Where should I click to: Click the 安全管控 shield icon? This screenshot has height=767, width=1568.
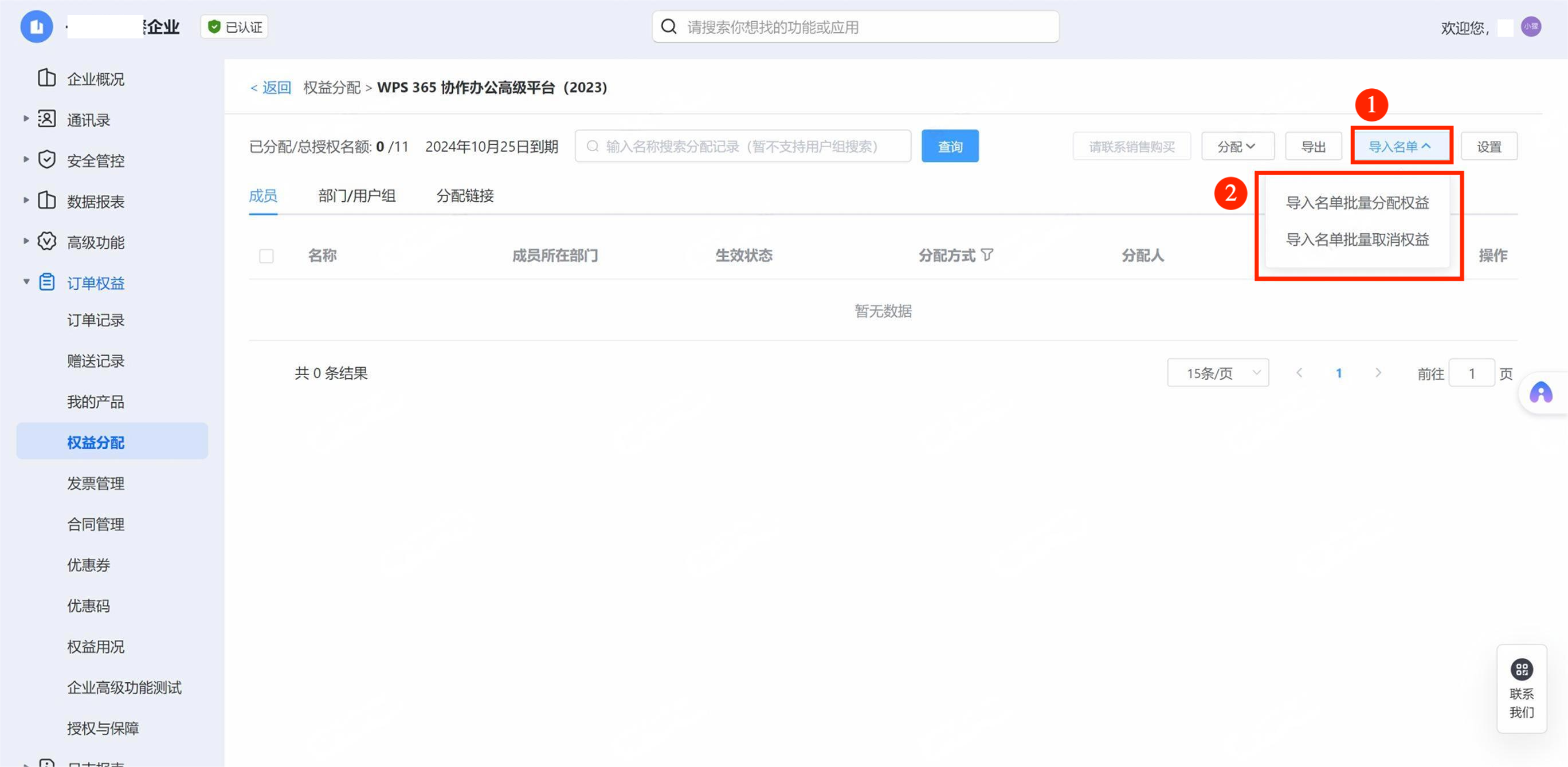click(x=47, y=159)
